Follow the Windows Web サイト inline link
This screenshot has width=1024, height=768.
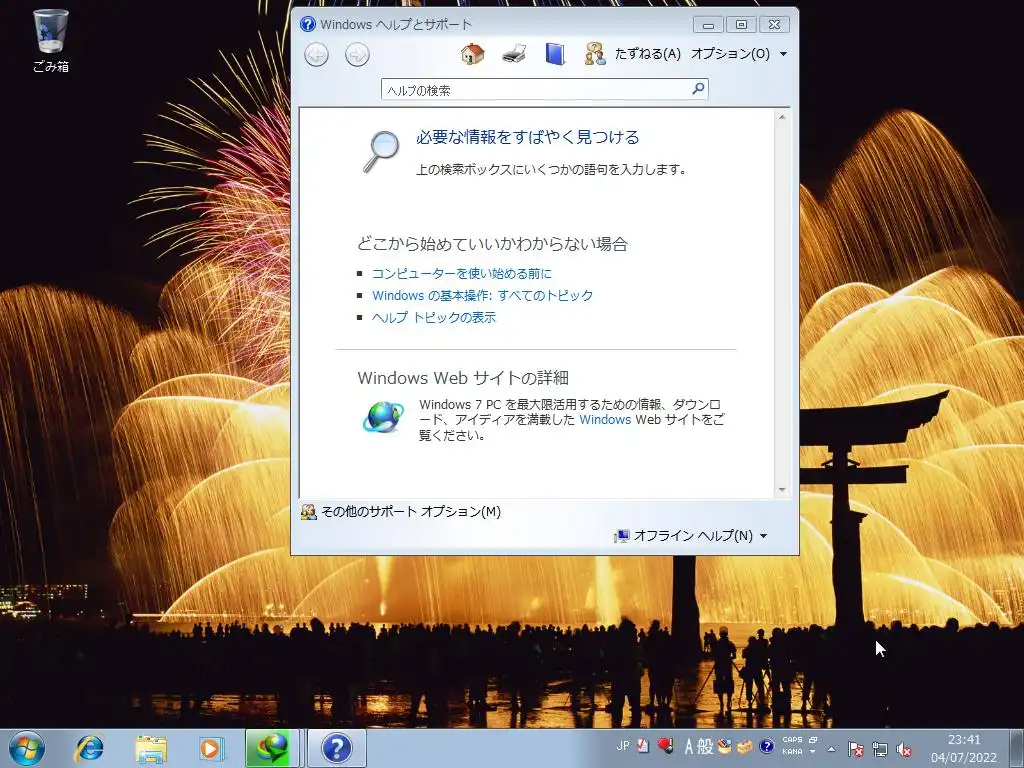(605, 420)
